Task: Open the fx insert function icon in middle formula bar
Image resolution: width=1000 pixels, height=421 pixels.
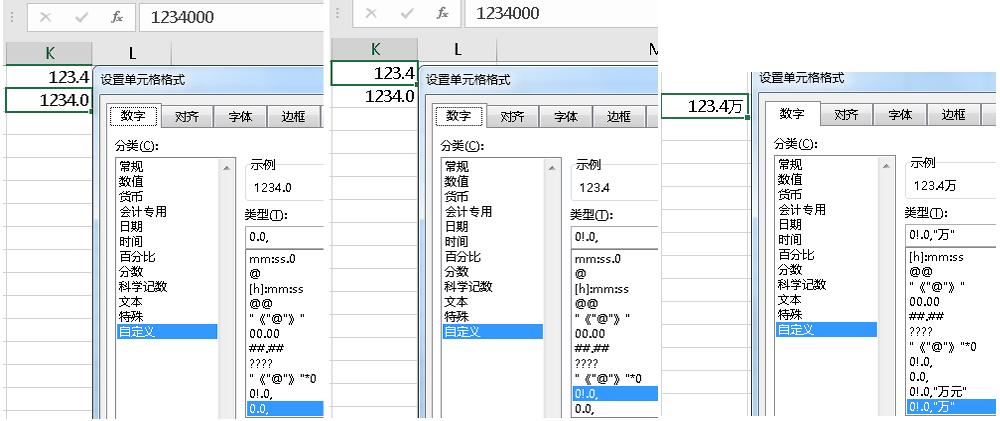Action: 443,13
